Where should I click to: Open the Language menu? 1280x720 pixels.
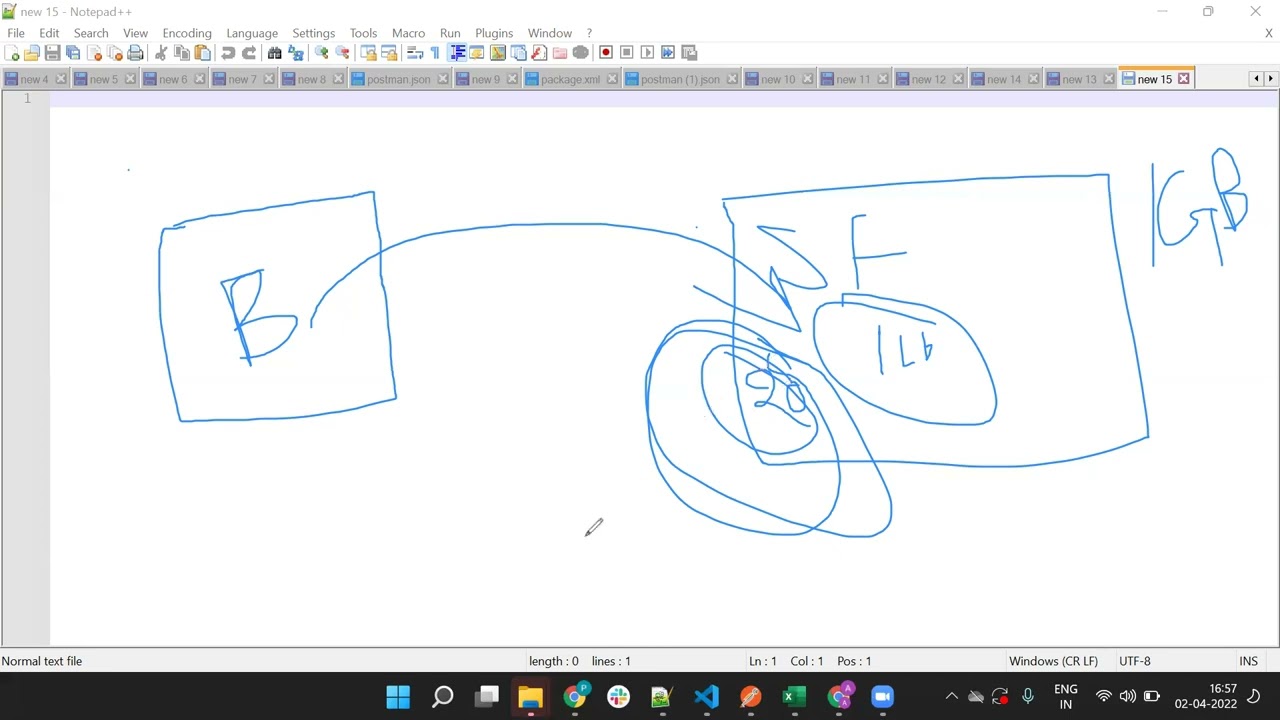click(252, 33)
